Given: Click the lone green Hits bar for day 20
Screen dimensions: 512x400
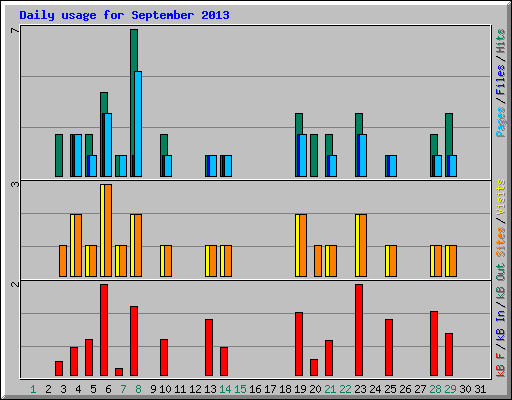Looking at the screenshot, I should click(314, 155).
